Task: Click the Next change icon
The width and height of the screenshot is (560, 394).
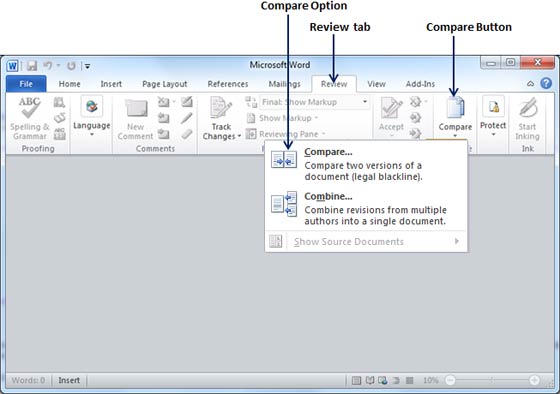Action: [x=415, y=133]
